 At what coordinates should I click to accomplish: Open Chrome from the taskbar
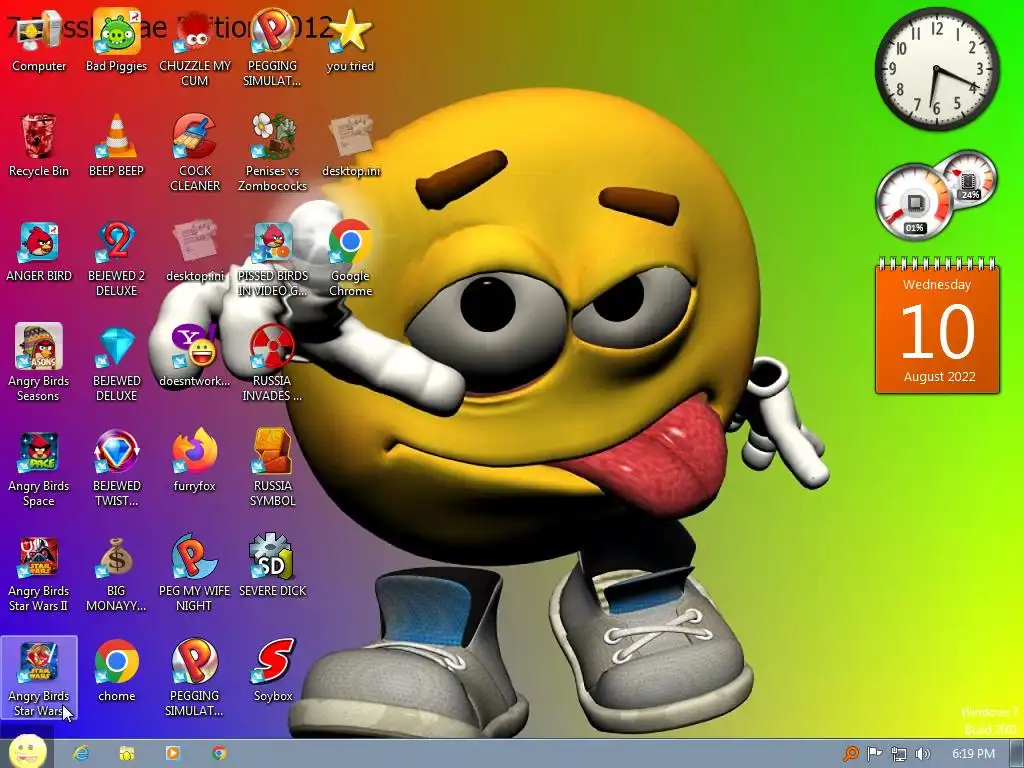[219, 753]
